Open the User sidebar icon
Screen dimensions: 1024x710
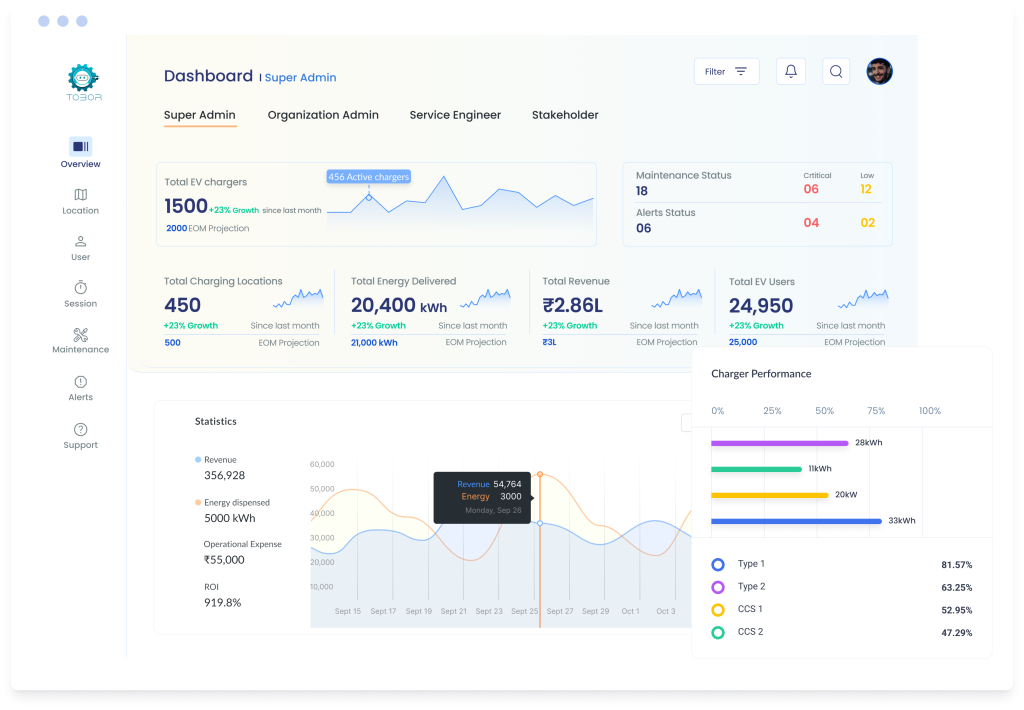point(81,241)
